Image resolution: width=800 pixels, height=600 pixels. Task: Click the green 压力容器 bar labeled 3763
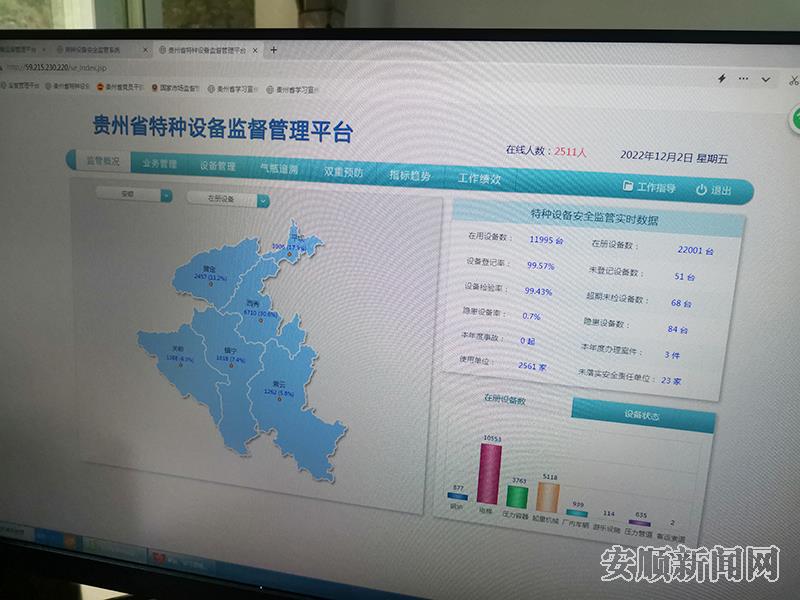pos(517,496)
